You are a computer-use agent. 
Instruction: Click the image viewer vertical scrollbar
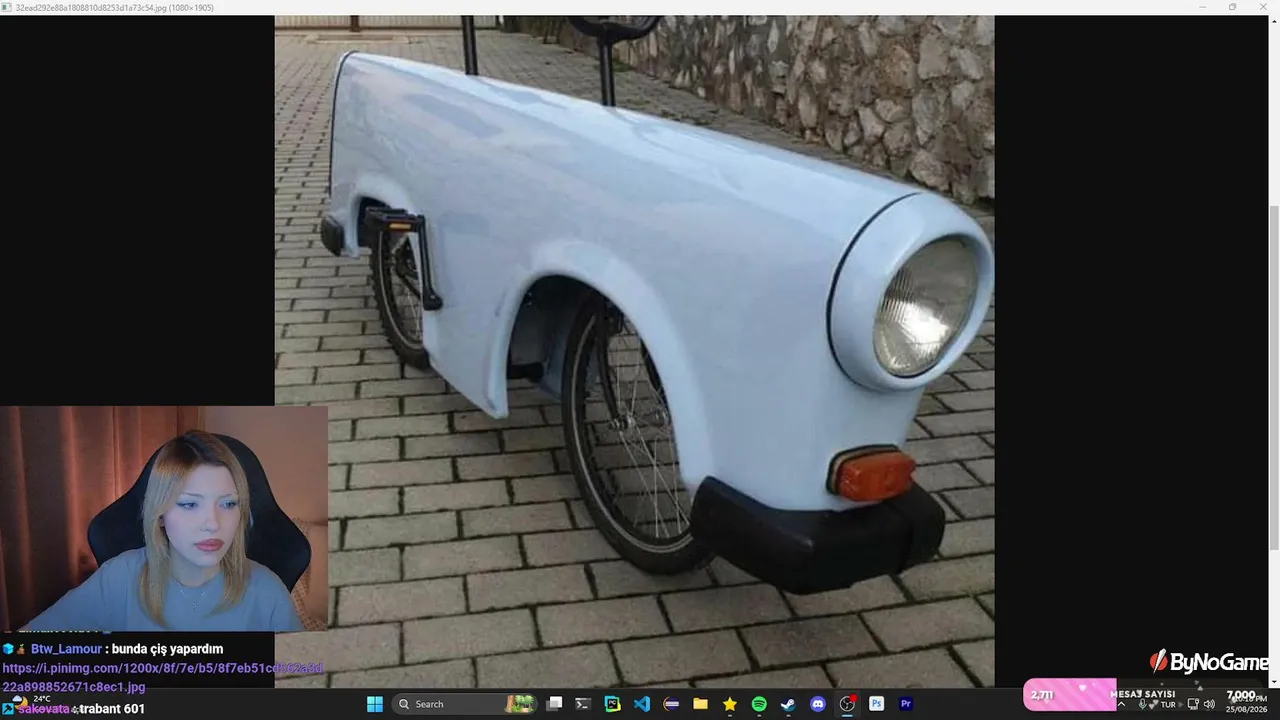(x=1273, y=377)
